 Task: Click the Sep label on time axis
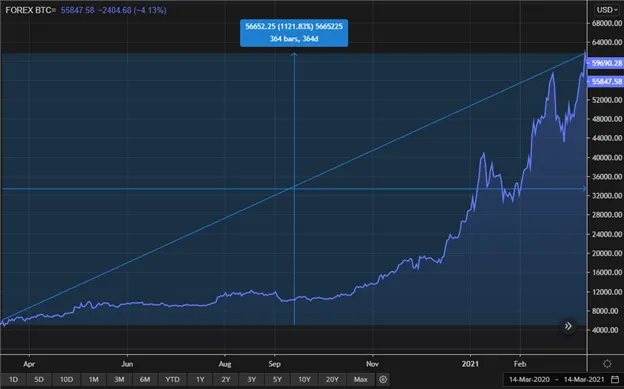(x=274, y=364)
